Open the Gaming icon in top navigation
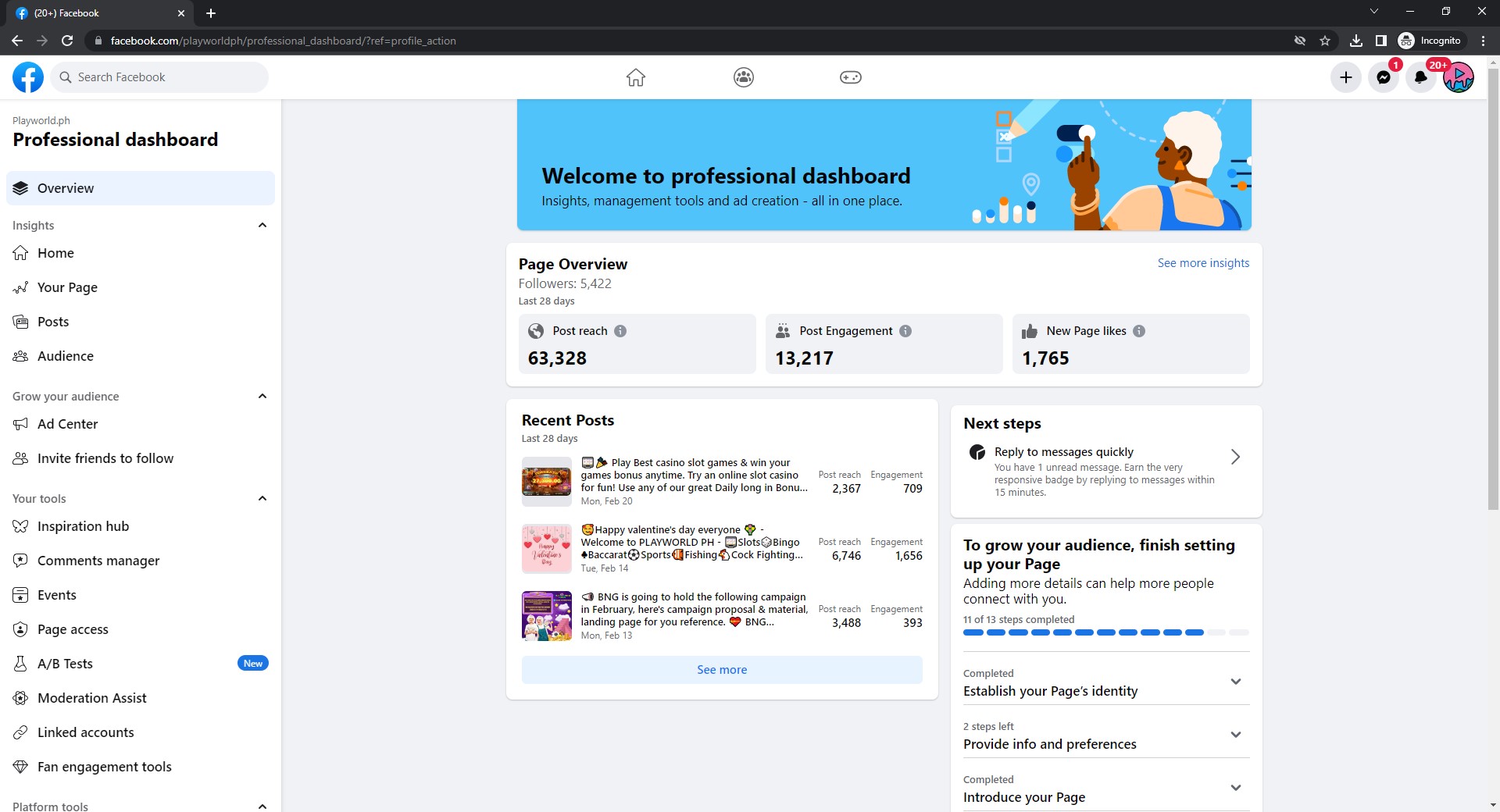 (x=851, y=77)
